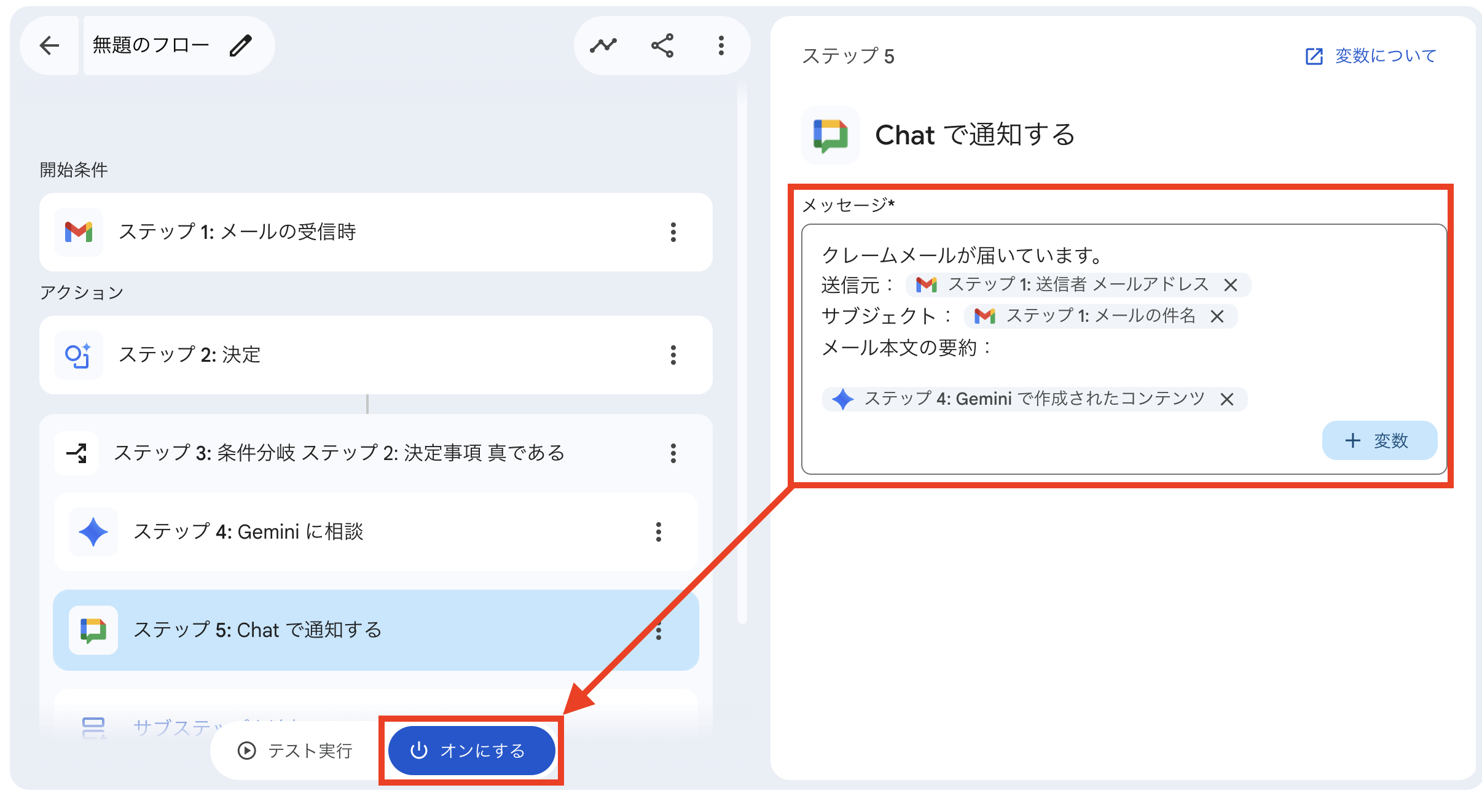Select ステップ 2: 決定 card
The width and height of the screenshot is (1482, 812).
(x=376, y=355)
